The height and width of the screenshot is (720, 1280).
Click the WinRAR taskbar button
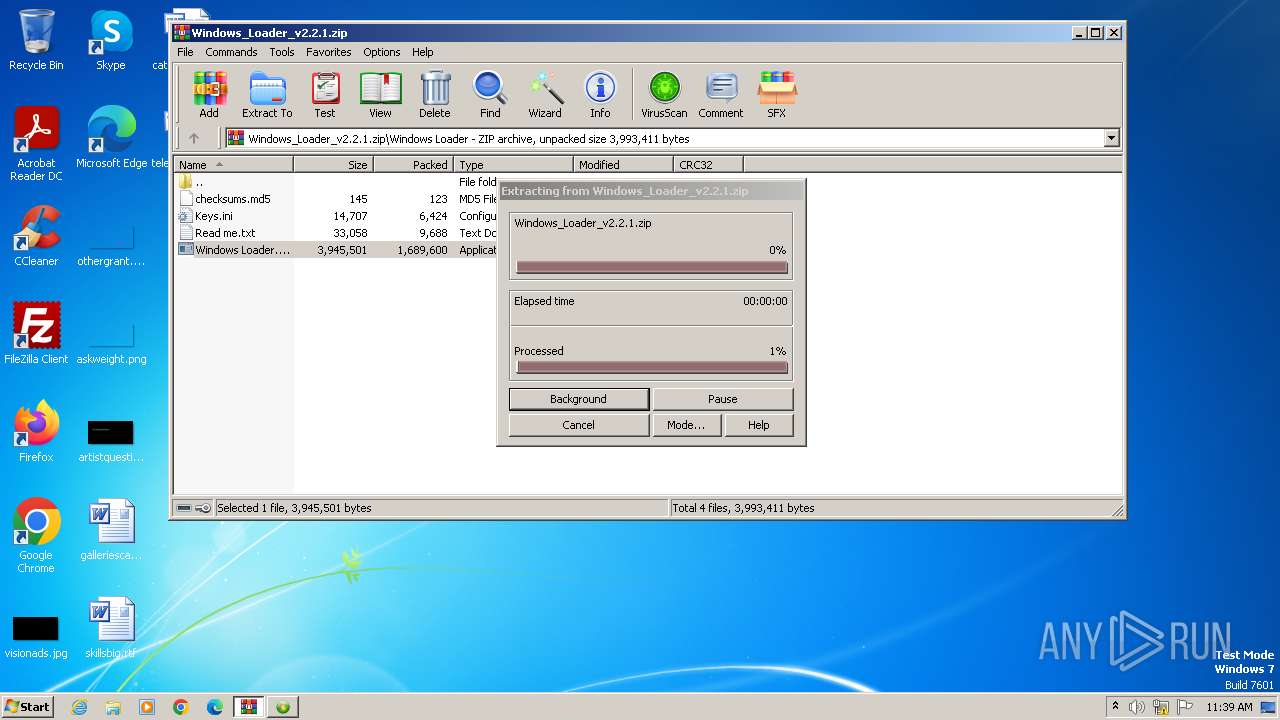[249, 707]
